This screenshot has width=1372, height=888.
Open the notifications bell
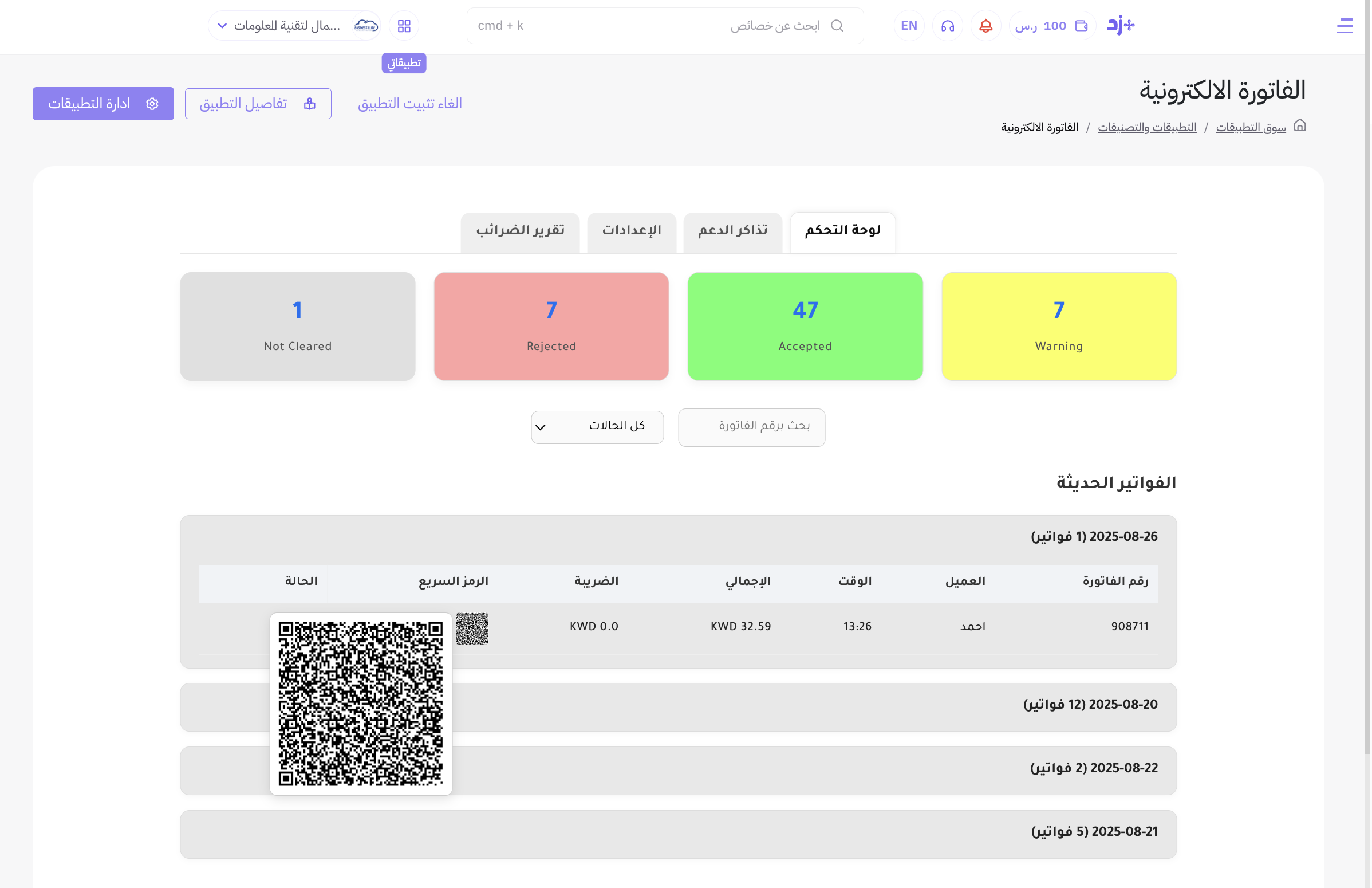coord(985,26)
